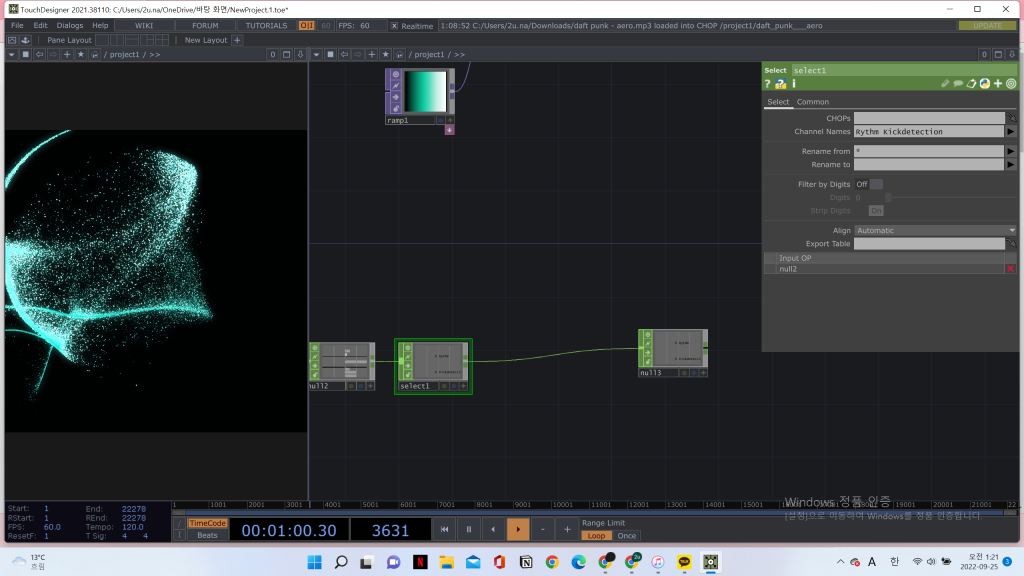Viewport: 1024px width, 576px height.
Task: Toggle the Realtime checkbox
Action: pyautogui.click(x=394, y=25)
